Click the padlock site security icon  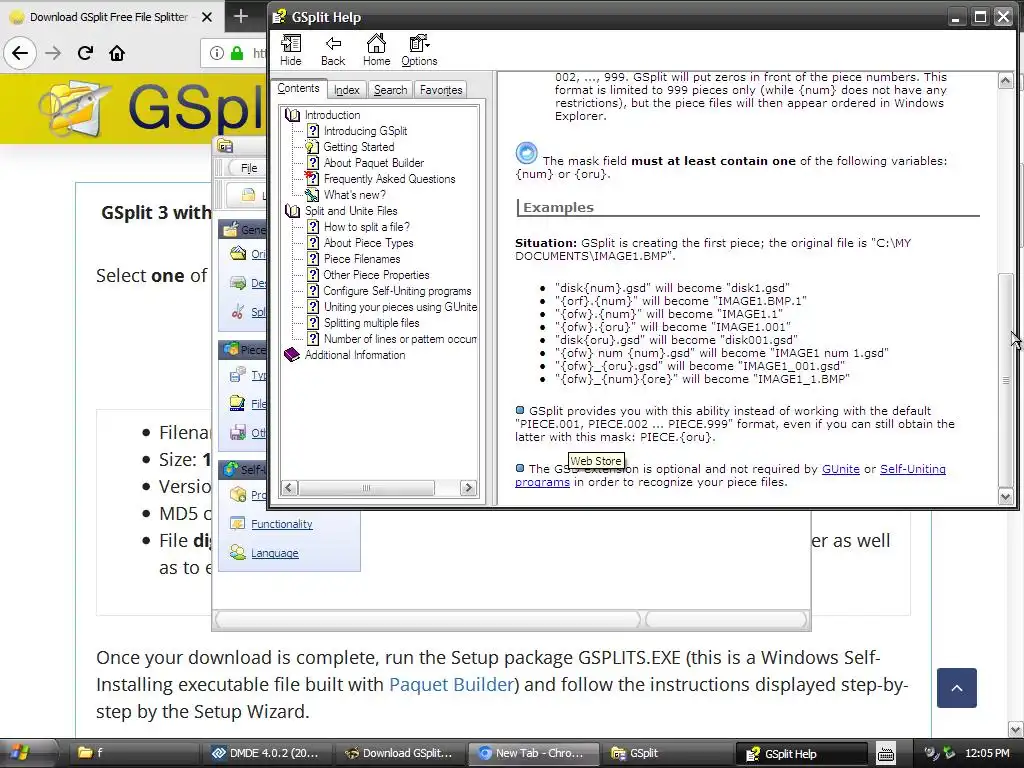(x=237, y=53)
